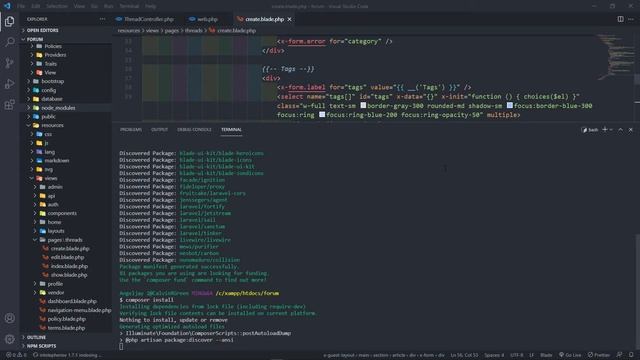Expand the node_modules folder
Image resolution: width=640 pixels, height=360 pixels.
point(58,108)
